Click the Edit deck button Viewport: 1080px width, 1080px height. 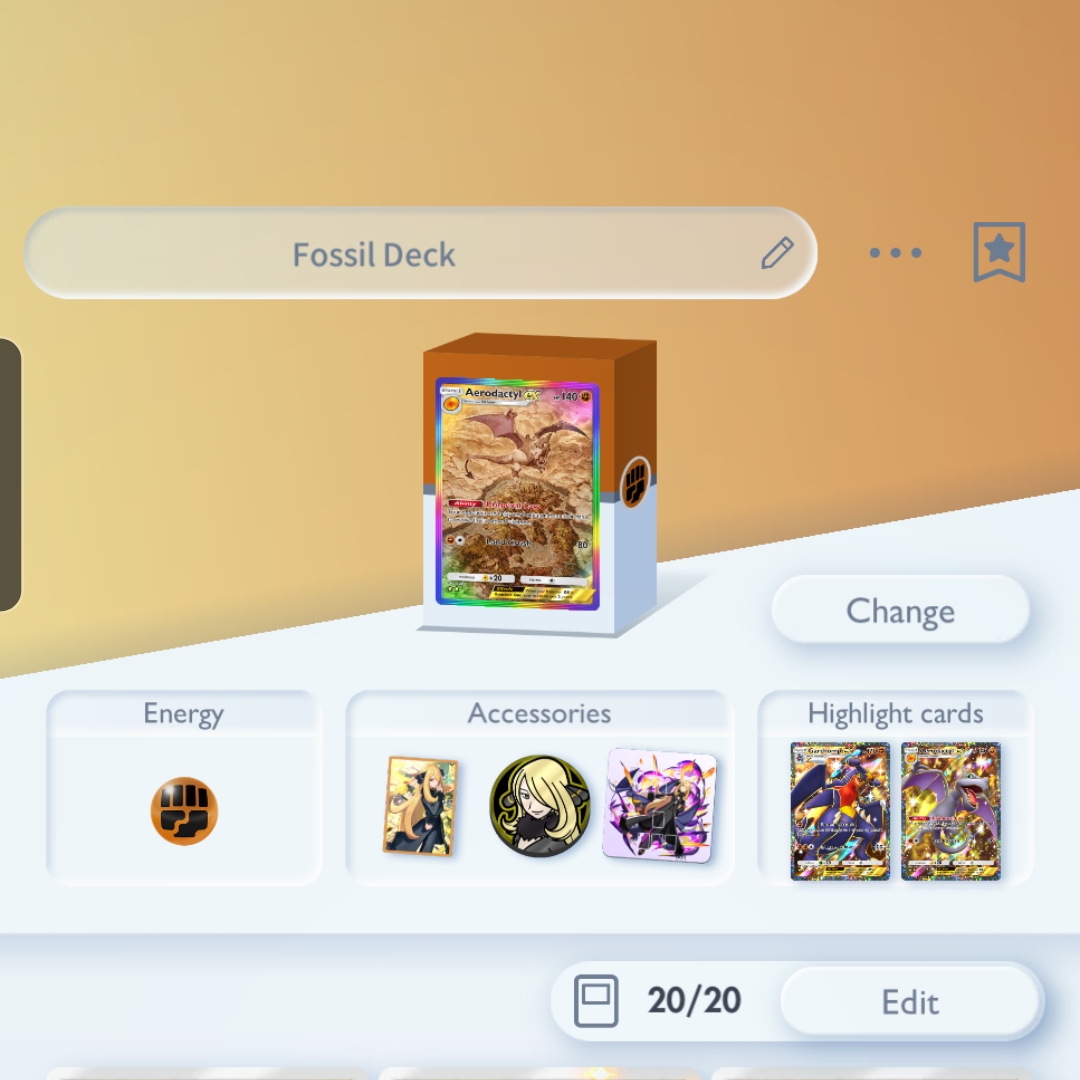[910, 1002]
